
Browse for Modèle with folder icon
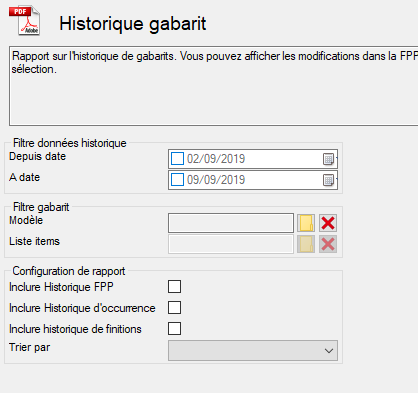[x=306, y=223]
